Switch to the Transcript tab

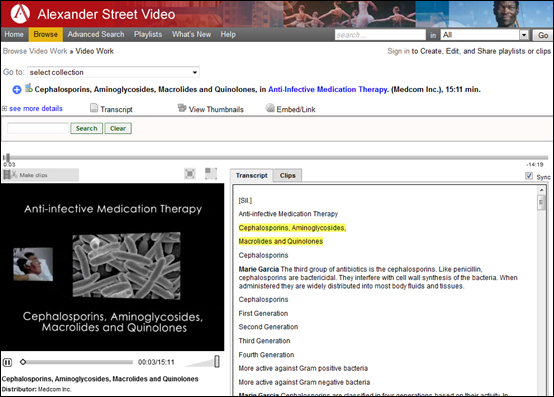click(252, 176)
